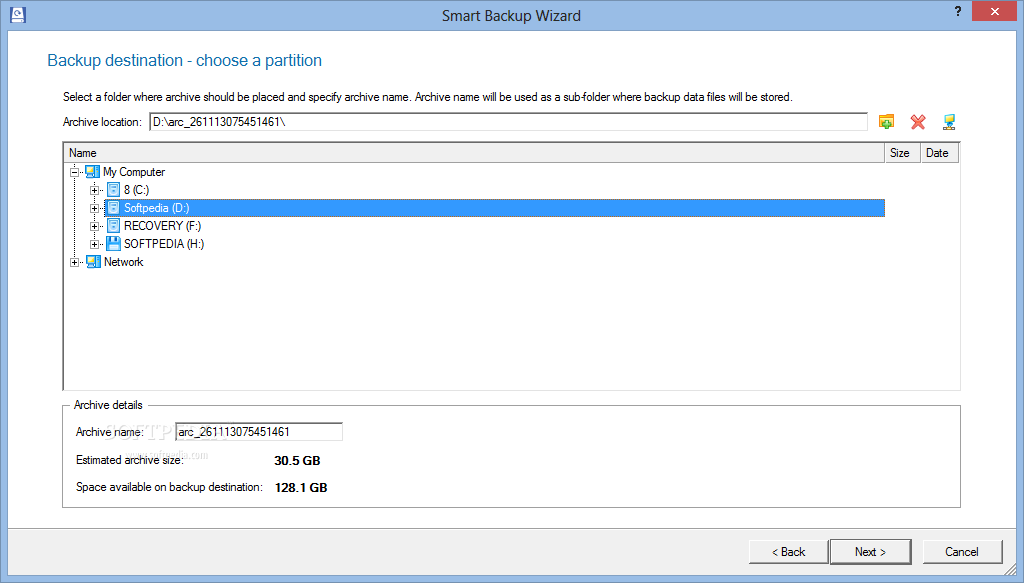Expand the SOFTPEDIA (H:) drive node
The width and height of the screenshot is (1024, 583).
pyautogui.click(x=95, y=244)
